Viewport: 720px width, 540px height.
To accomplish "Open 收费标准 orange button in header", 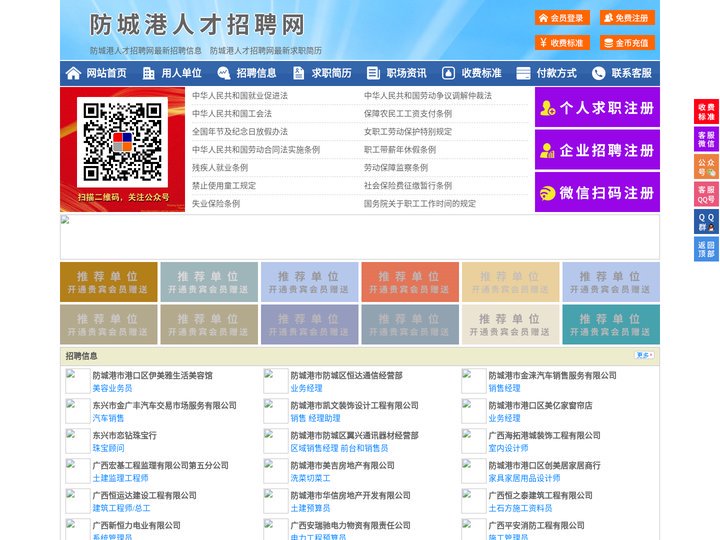I will 562,43.
